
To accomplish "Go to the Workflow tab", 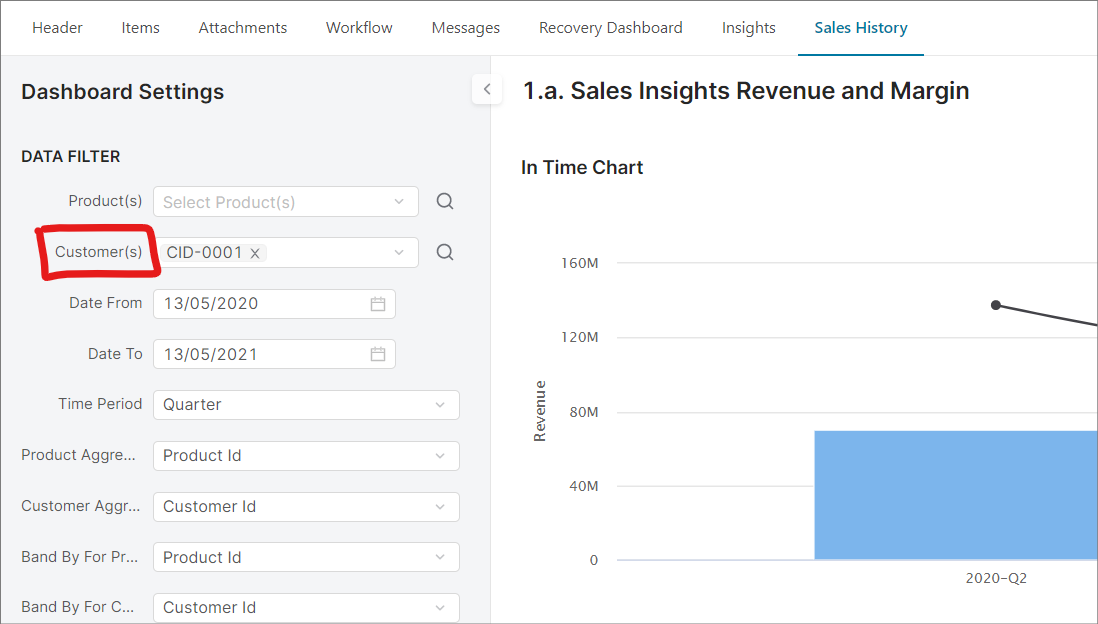I will pos(359,28).
